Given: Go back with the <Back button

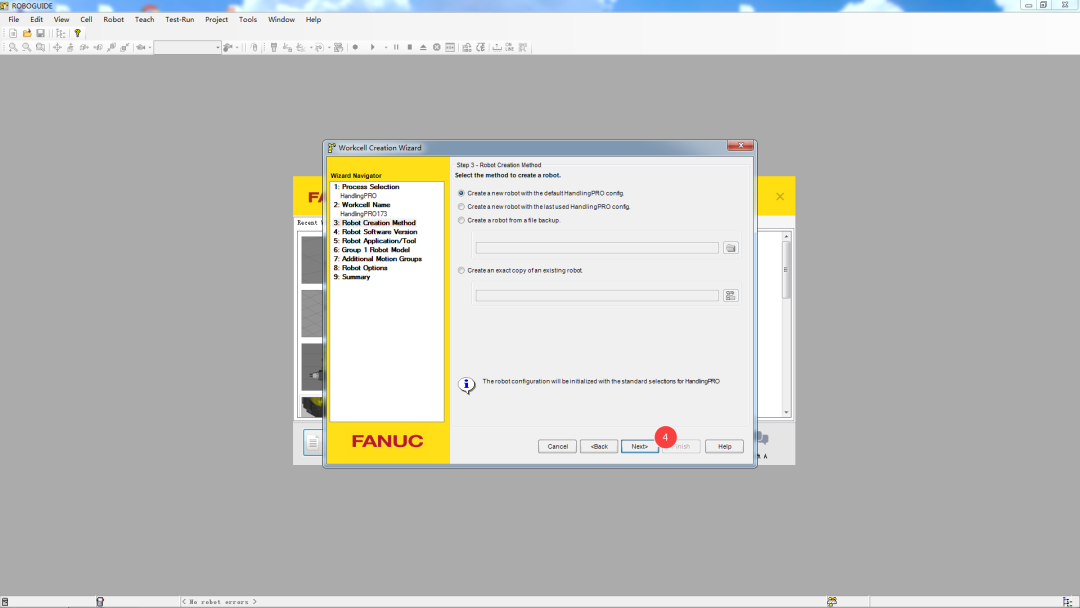Looking at the screenshot, I should [599, 446].
